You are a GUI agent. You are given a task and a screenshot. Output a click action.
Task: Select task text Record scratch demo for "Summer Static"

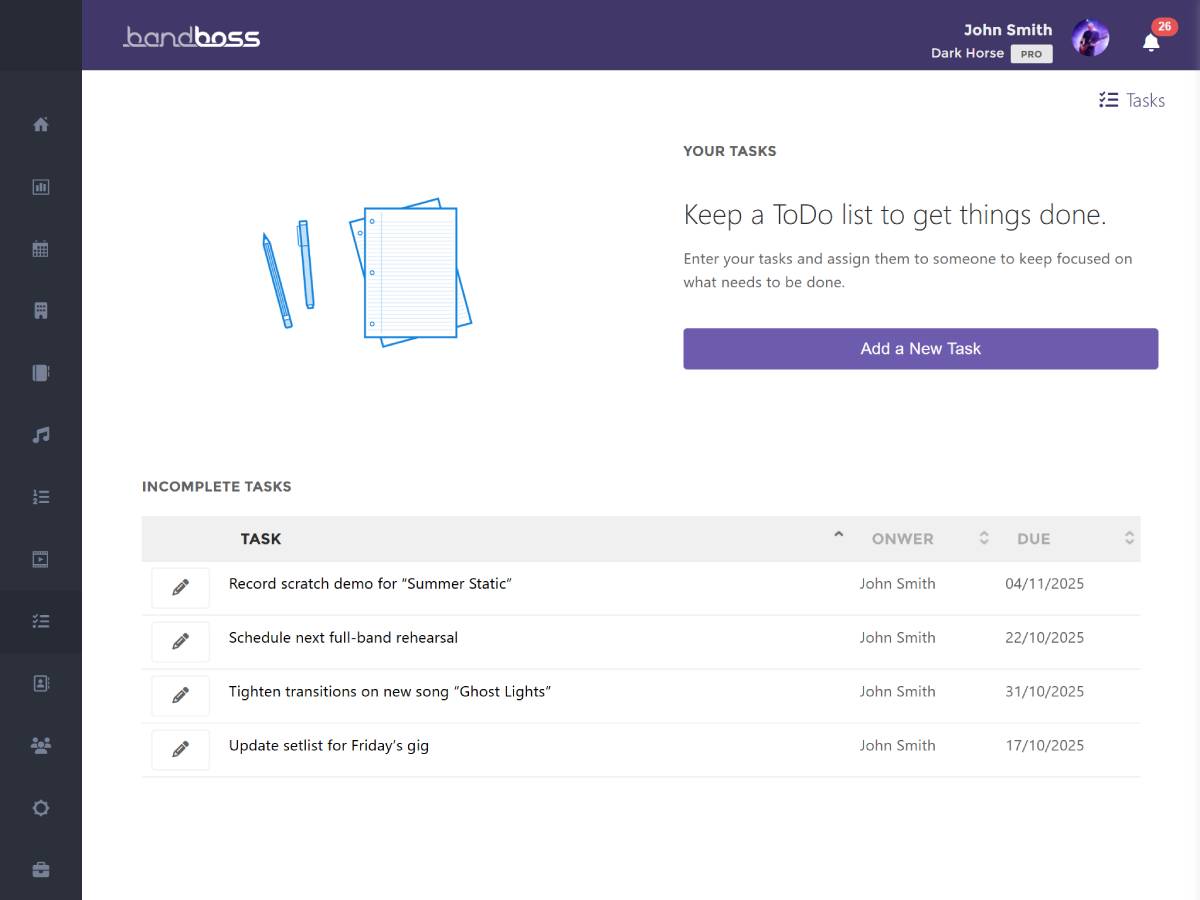[x=370, y=584]
